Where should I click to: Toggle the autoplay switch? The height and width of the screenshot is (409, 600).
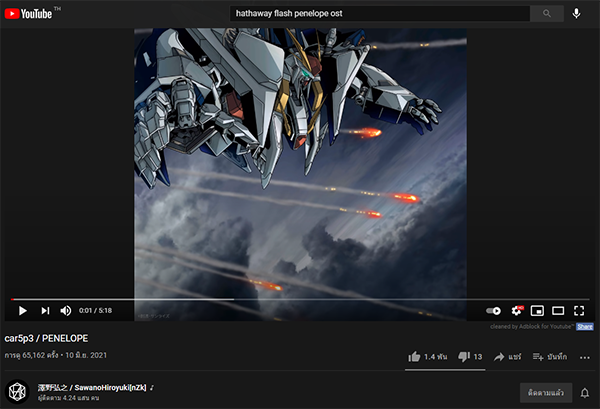pyautogui.click(x=493, y=311)
